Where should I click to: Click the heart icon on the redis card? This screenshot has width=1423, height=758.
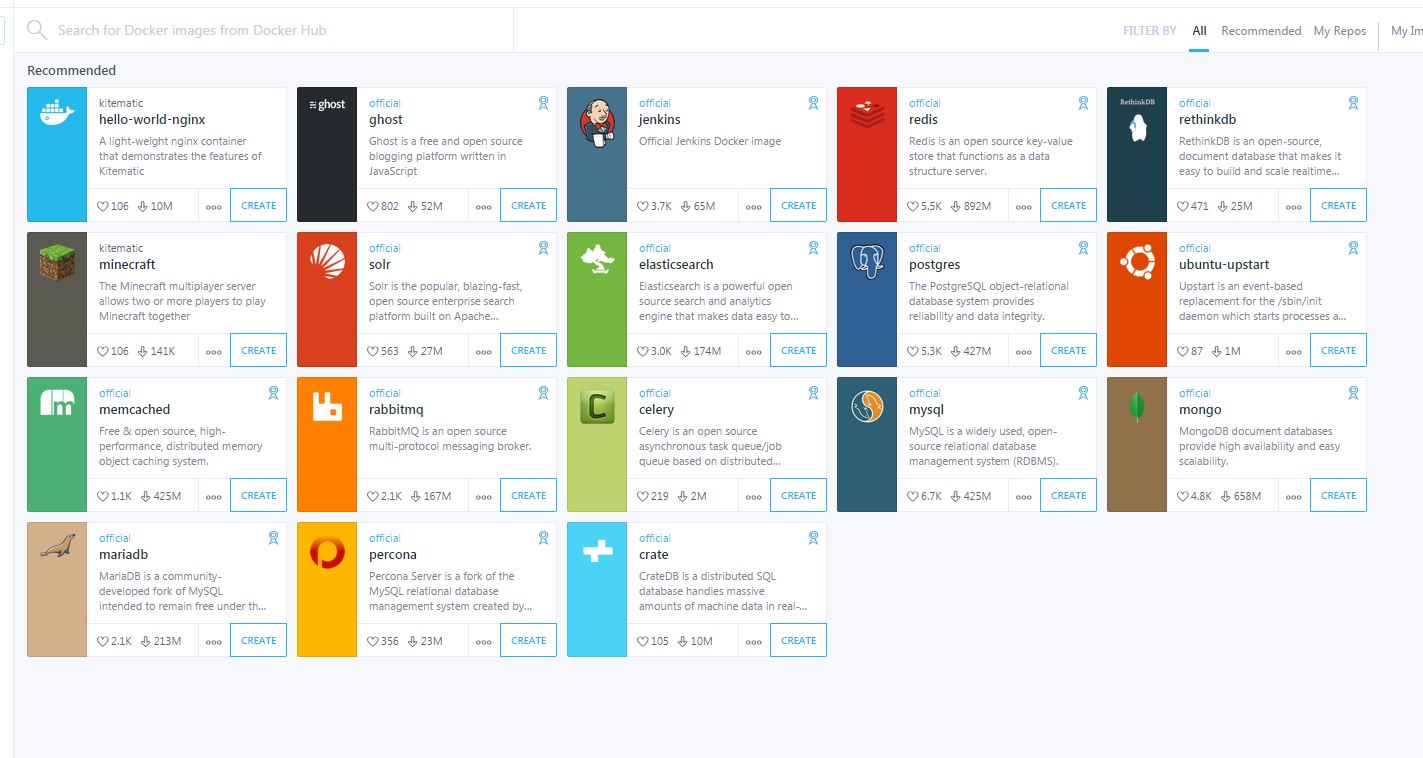(912, 206)
